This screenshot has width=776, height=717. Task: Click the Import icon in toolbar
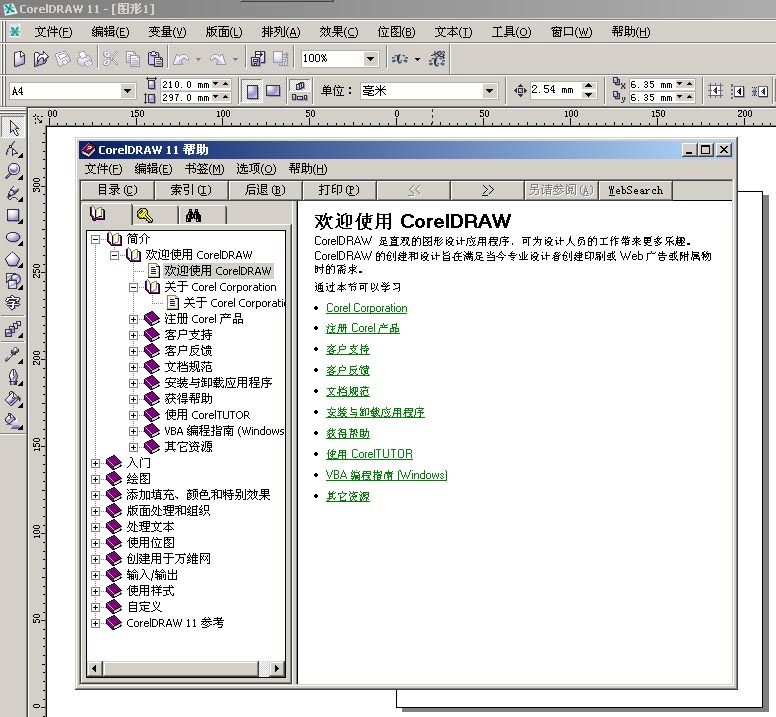click(258, 59)
